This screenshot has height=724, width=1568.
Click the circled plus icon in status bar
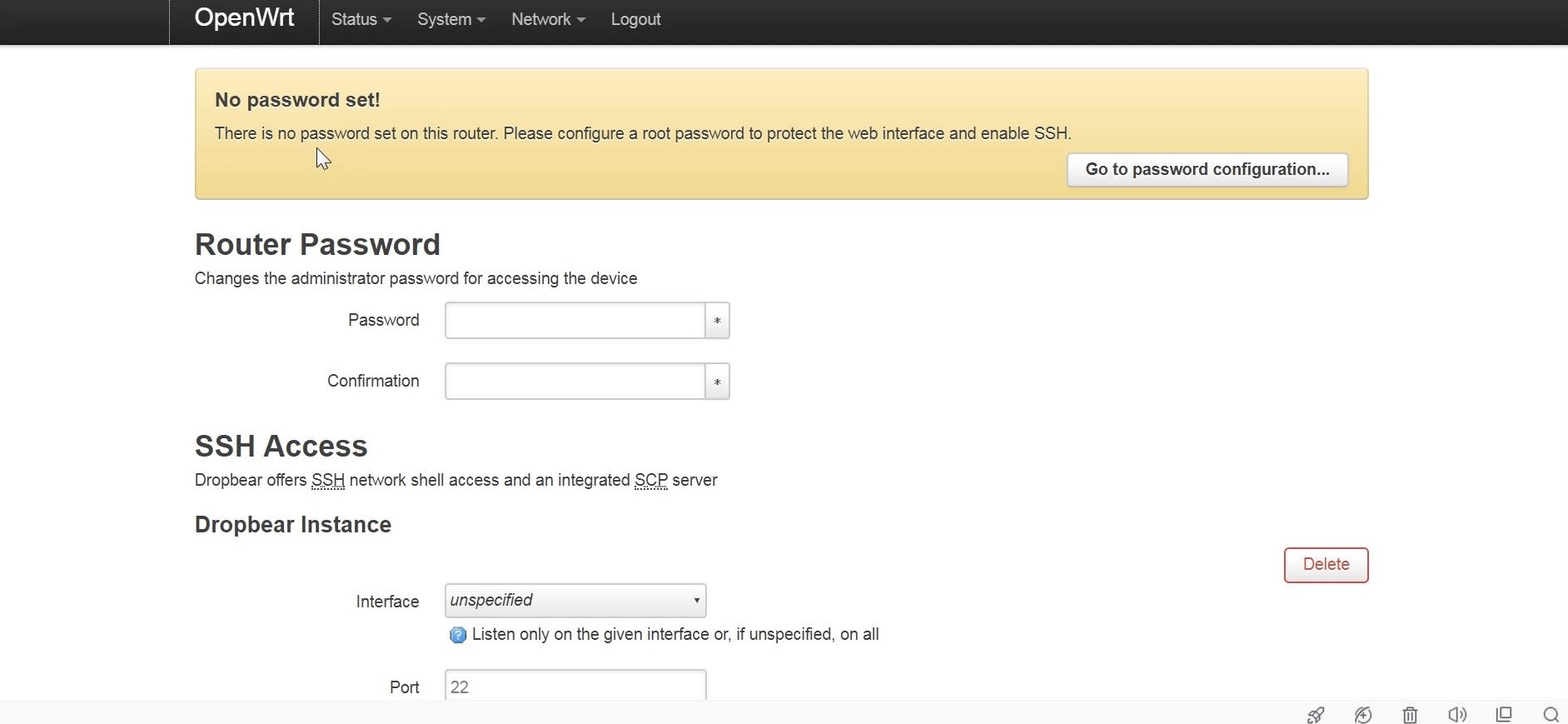pos(1363,715)
